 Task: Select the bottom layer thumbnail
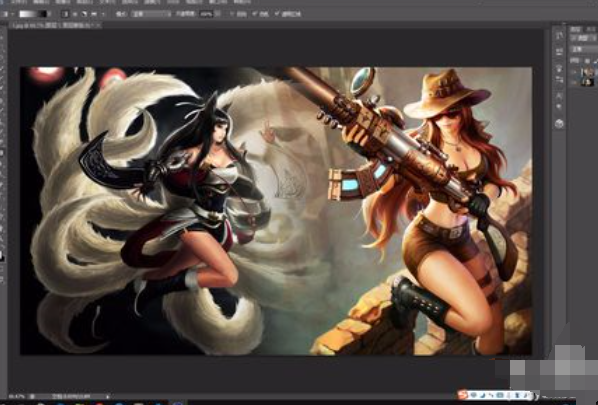(x=587, y=82)
